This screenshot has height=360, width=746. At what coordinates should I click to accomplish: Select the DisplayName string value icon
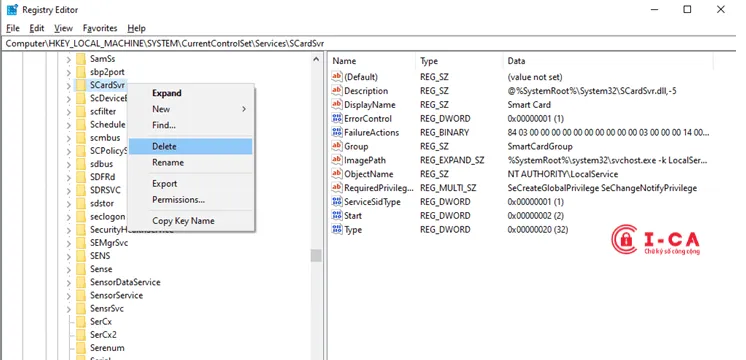click(x=337, y=105)
